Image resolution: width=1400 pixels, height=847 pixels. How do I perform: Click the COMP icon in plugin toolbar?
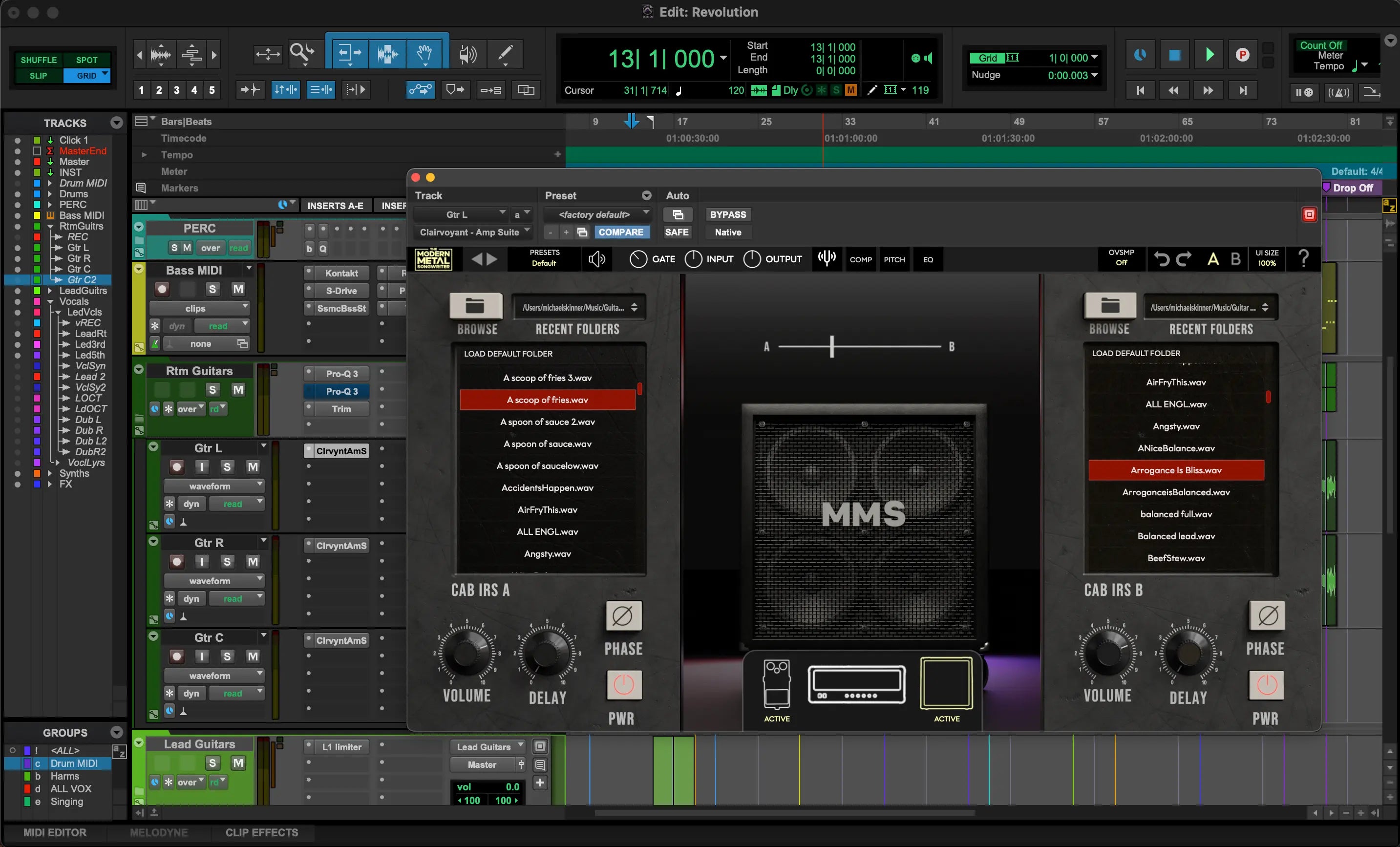[x=860, y=259]
